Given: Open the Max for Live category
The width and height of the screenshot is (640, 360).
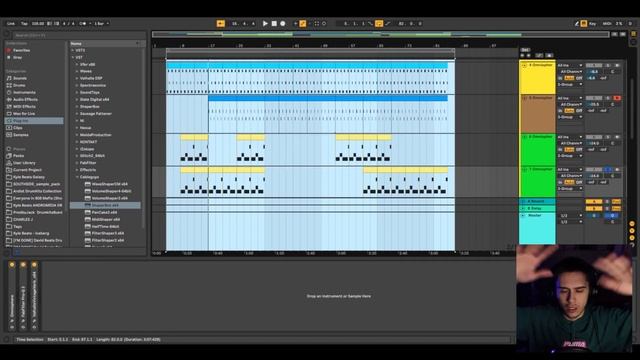Looking at the screenshot, I should (x=24, y=113).
